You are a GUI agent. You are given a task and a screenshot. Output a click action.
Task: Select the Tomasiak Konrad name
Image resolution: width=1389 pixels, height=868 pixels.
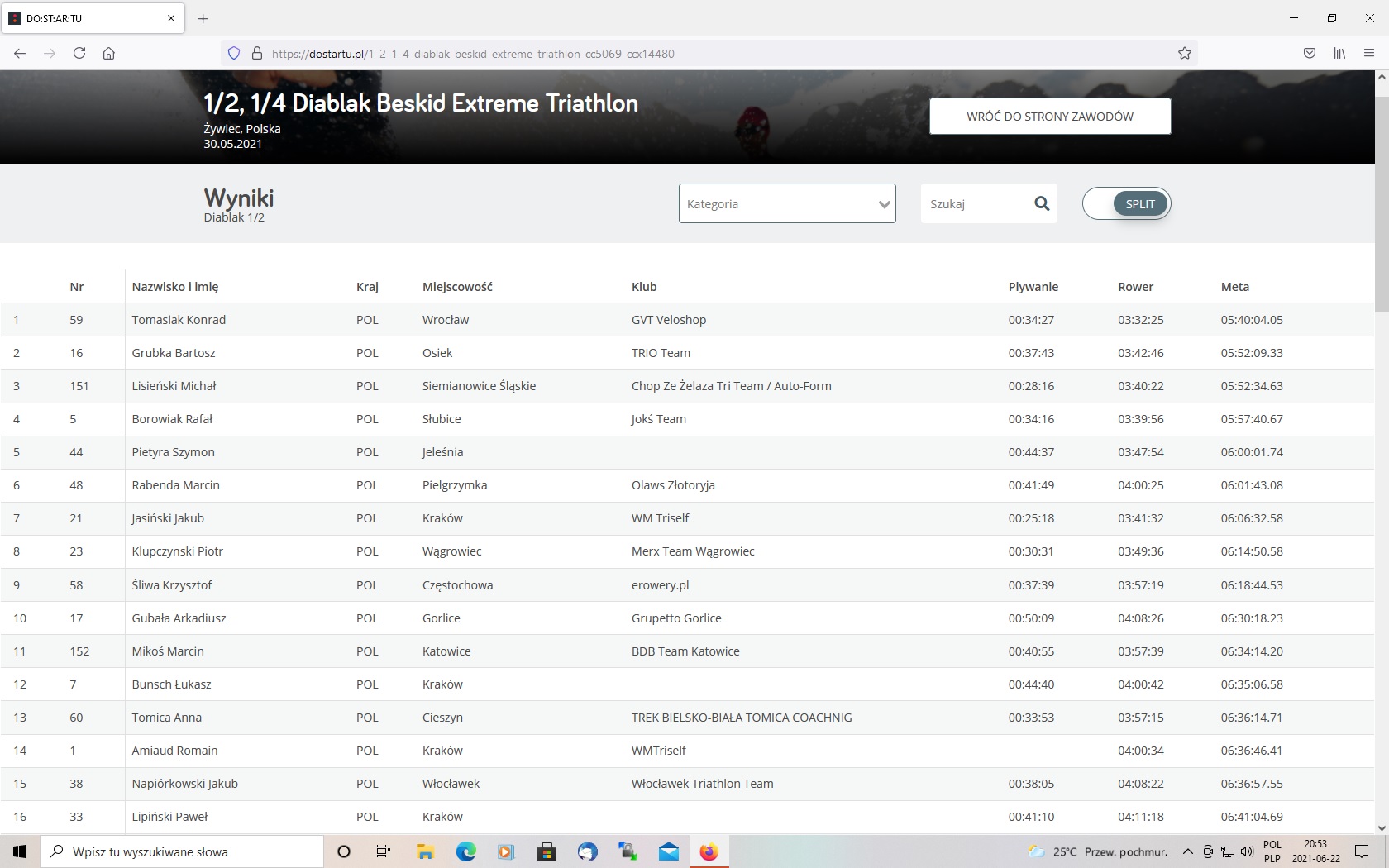point(179,320)
